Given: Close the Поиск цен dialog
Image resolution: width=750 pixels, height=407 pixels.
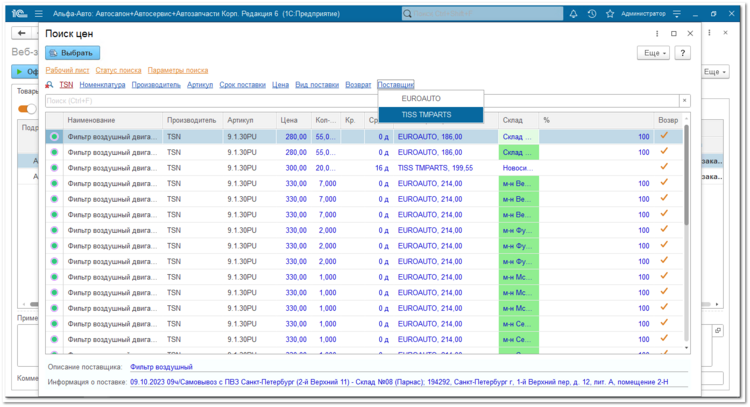Looking at the screenshot, I should tap(690, 33).
